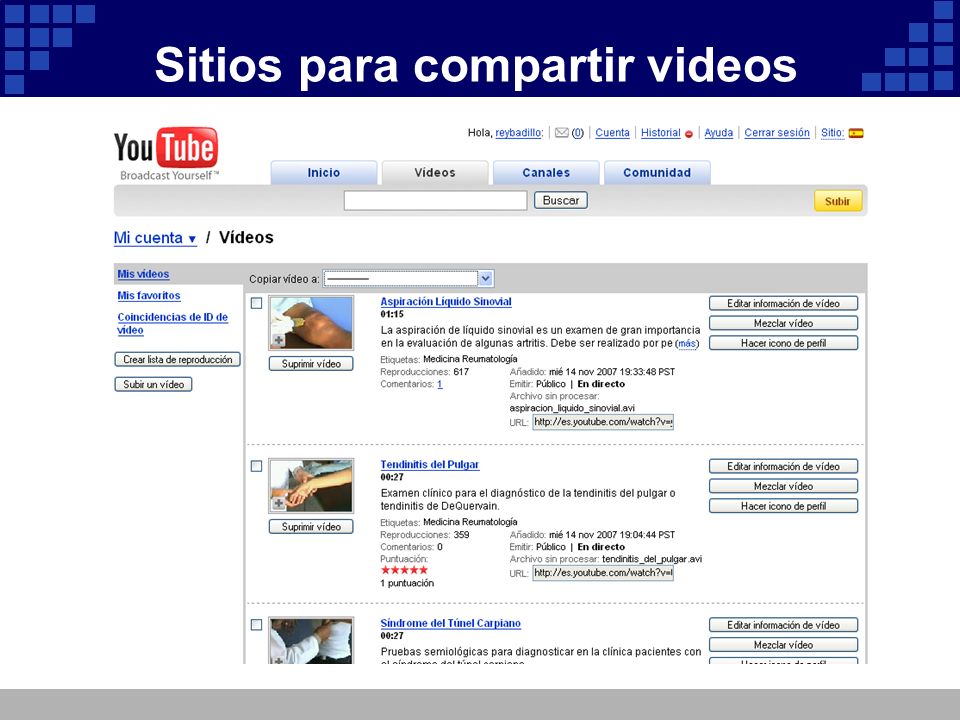Click inside the search input field
The height and width of the screenshot is (720, 960).
(x=435, y=200)
